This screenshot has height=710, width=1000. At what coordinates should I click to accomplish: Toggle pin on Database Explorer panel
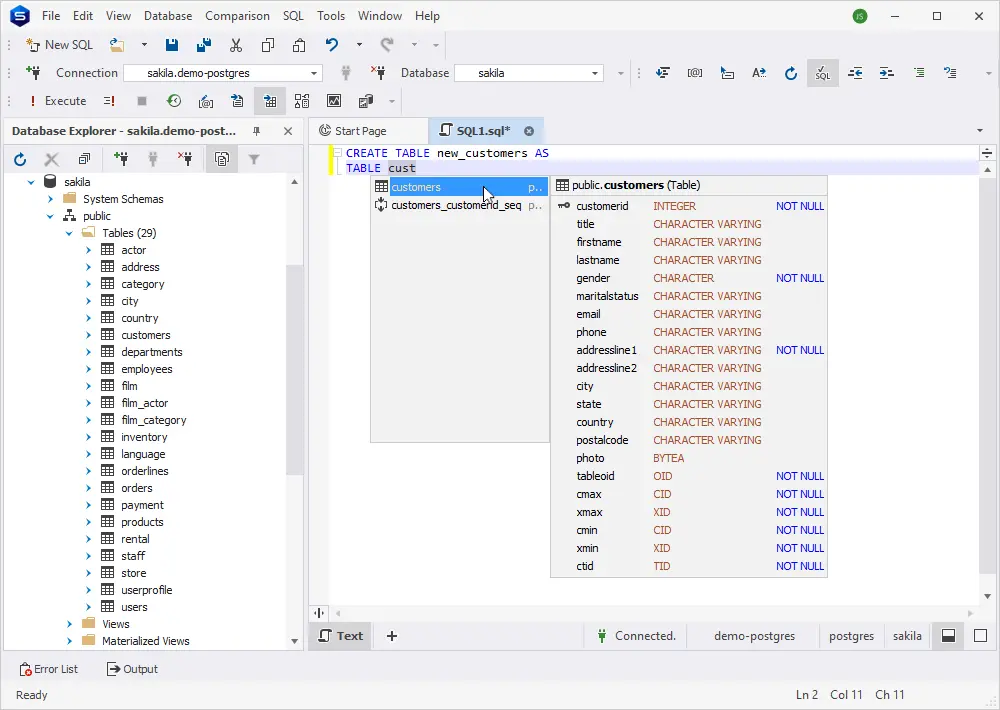[257, 131]
